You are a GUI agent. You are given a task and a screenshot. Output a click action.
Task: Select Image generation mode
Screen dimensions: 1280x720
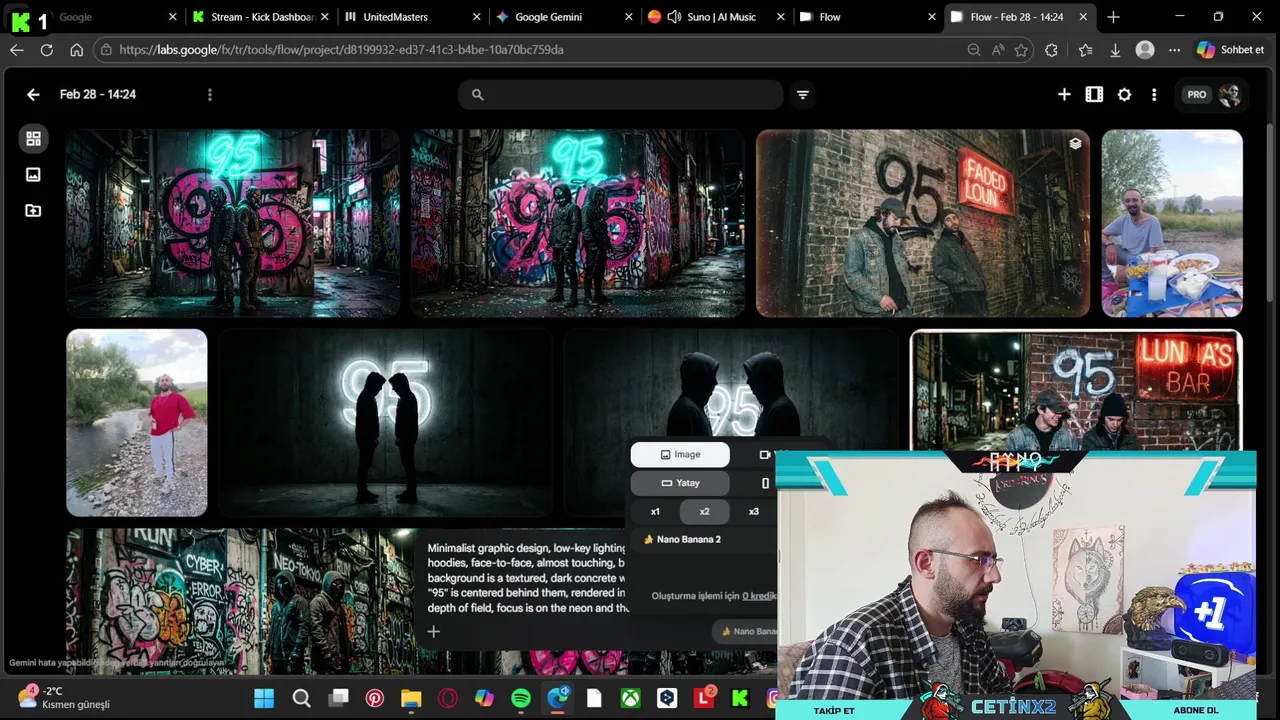pos(680,454)
